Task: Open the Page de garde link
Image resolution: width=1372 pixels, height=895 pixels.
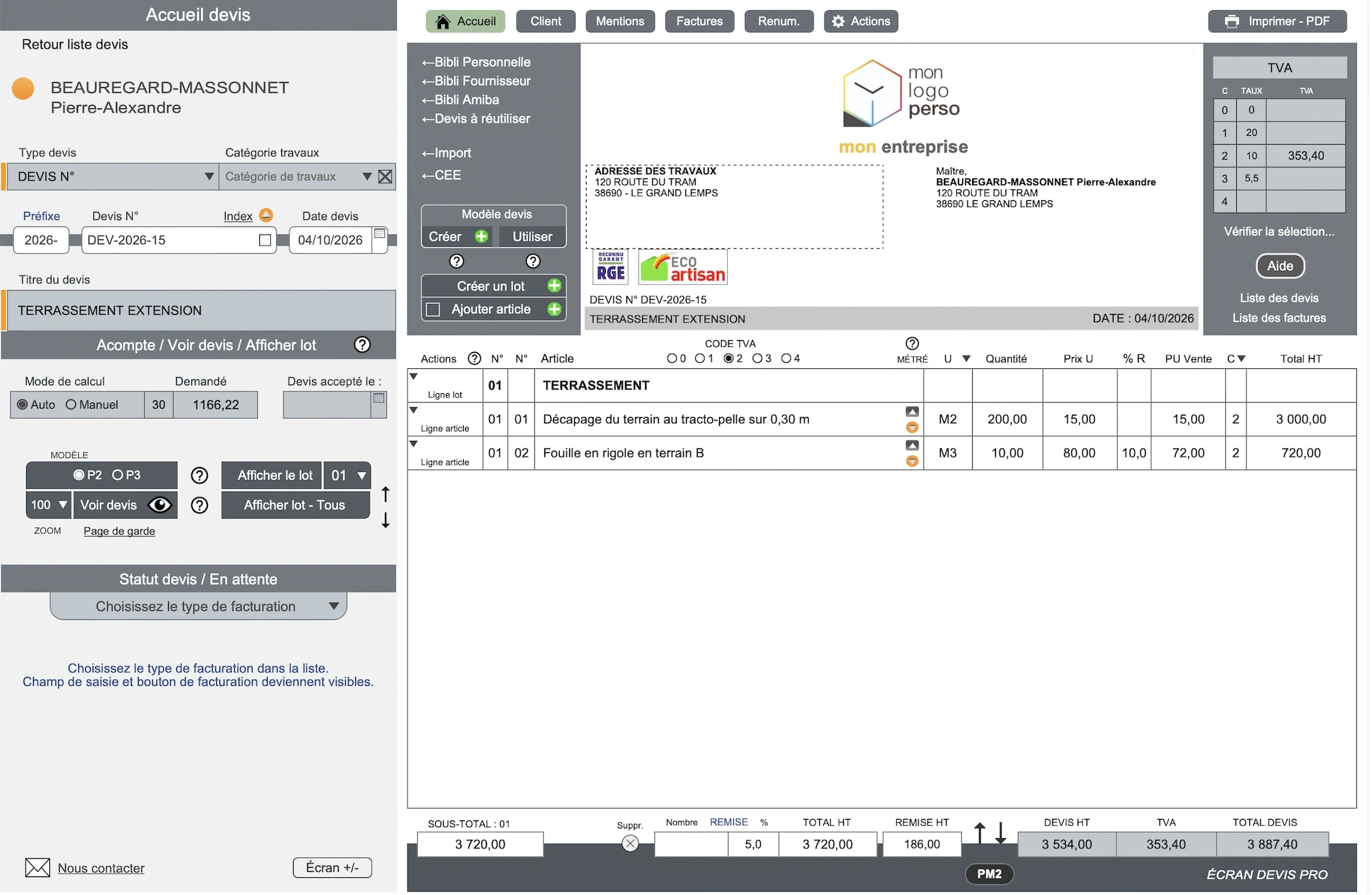Action: click(x=119, y=532)
